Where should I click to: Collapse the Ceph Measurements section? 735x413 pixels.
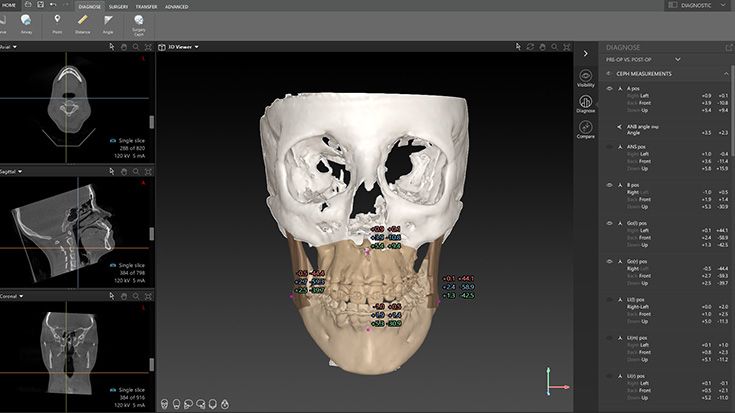point(725,74)
